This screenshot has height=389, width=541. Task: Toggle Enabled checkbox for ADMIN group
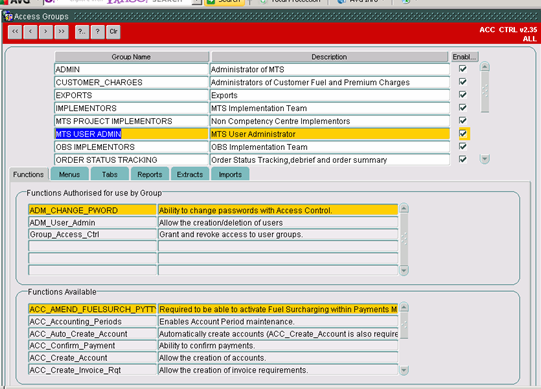point(463,69)
